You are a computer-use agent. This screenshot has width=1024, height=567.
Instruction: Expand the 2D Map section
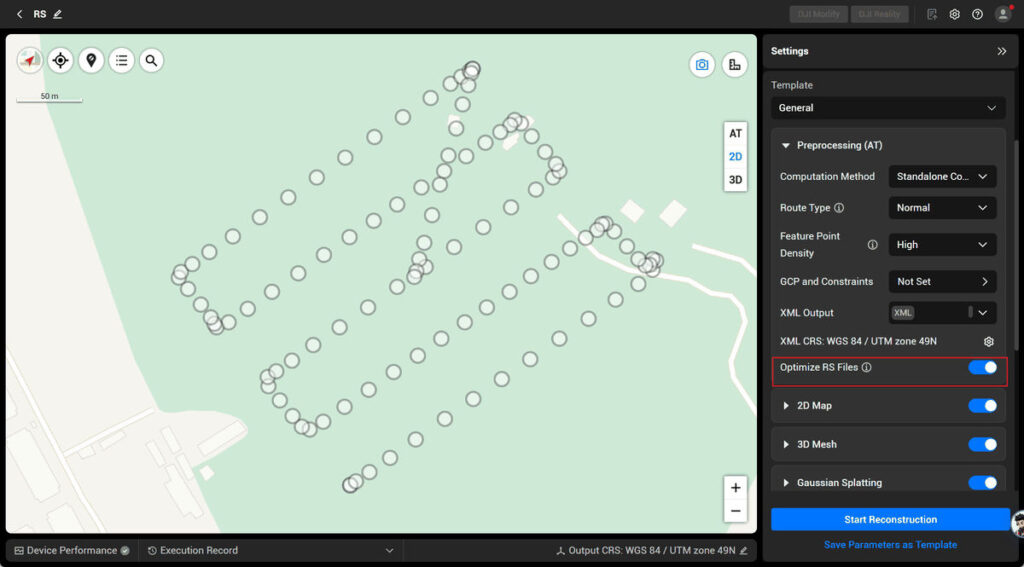coord(786,406)
